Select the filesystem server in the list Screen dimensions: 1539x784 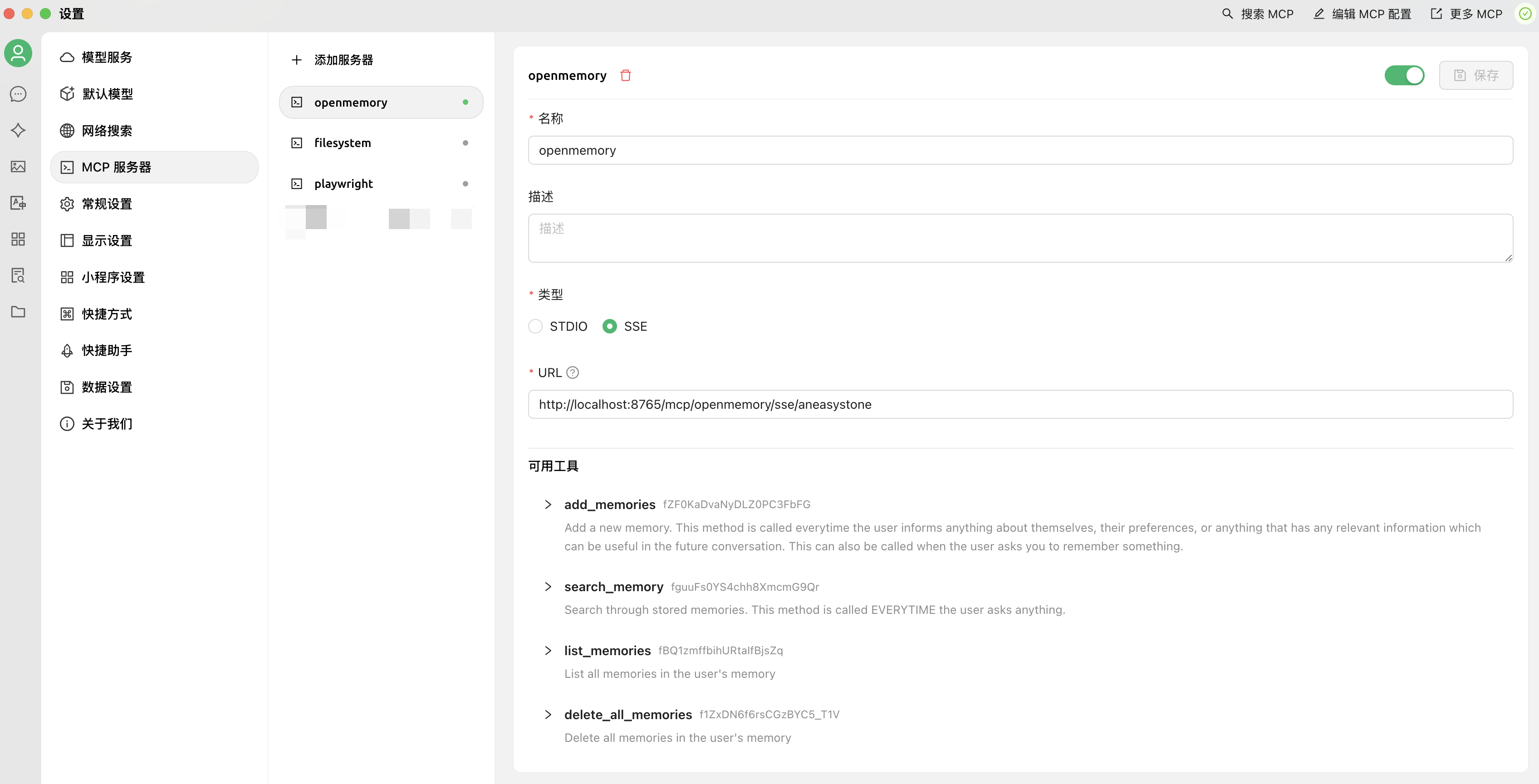pos(381,143)
